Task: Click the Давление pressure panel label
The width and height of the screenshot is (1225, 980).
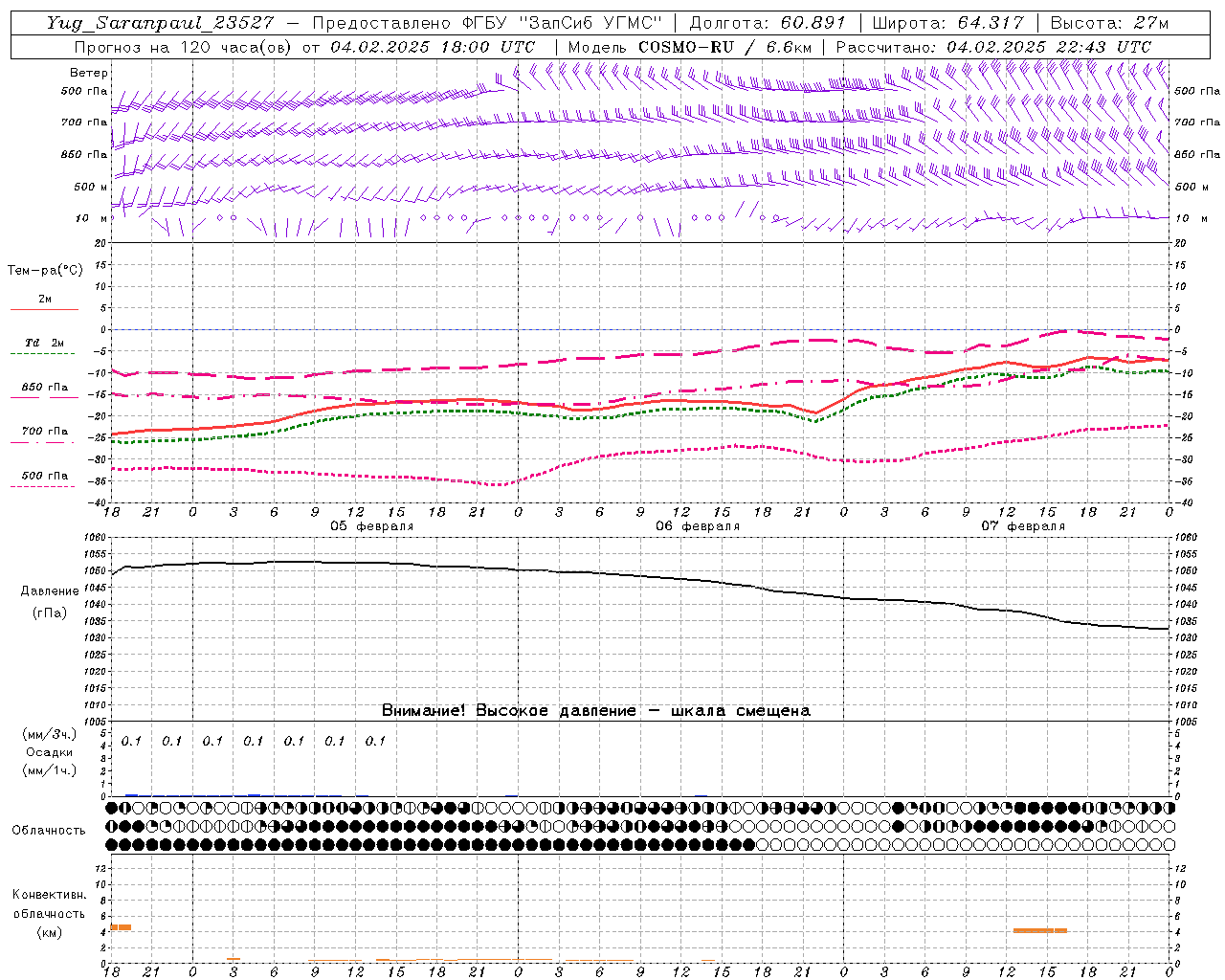Action: 50,591
